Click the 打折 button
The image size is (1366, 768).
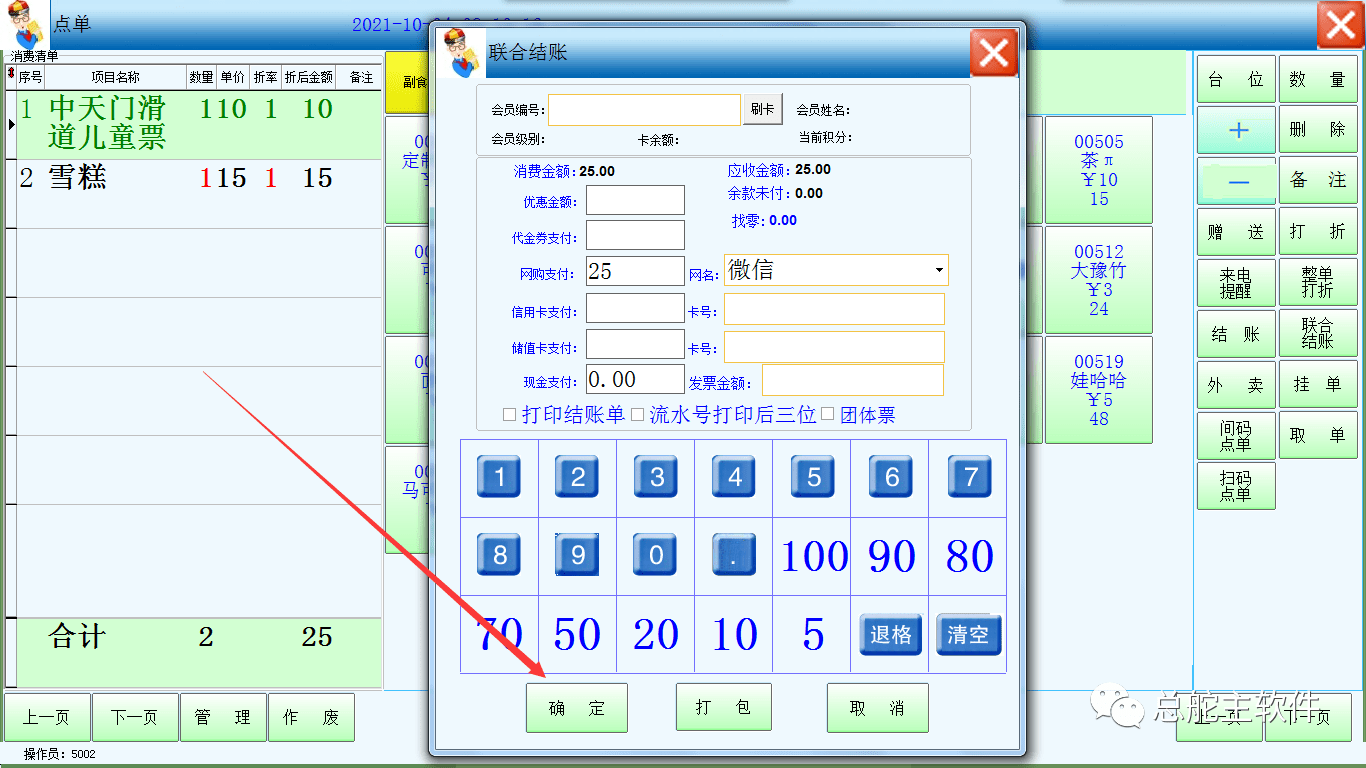(x=1318, y=232)
